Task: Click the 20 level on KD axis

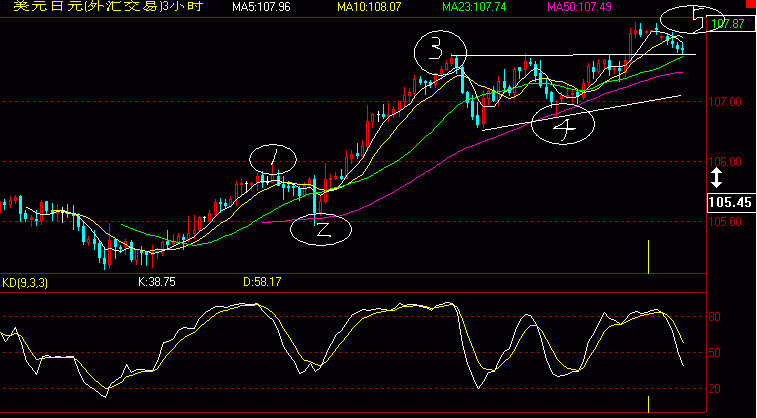Action: 715,389
